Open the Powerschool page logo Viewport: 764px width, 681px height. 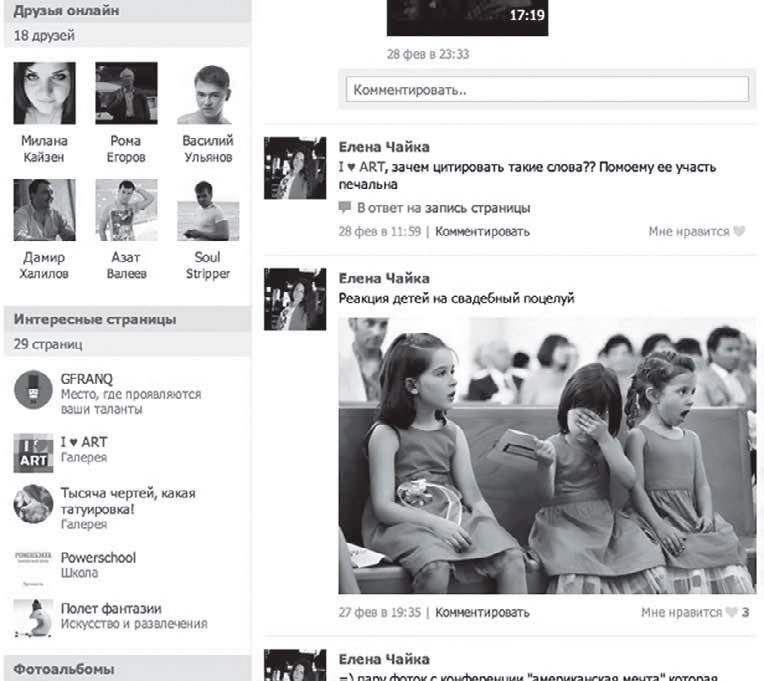[33, 563]
